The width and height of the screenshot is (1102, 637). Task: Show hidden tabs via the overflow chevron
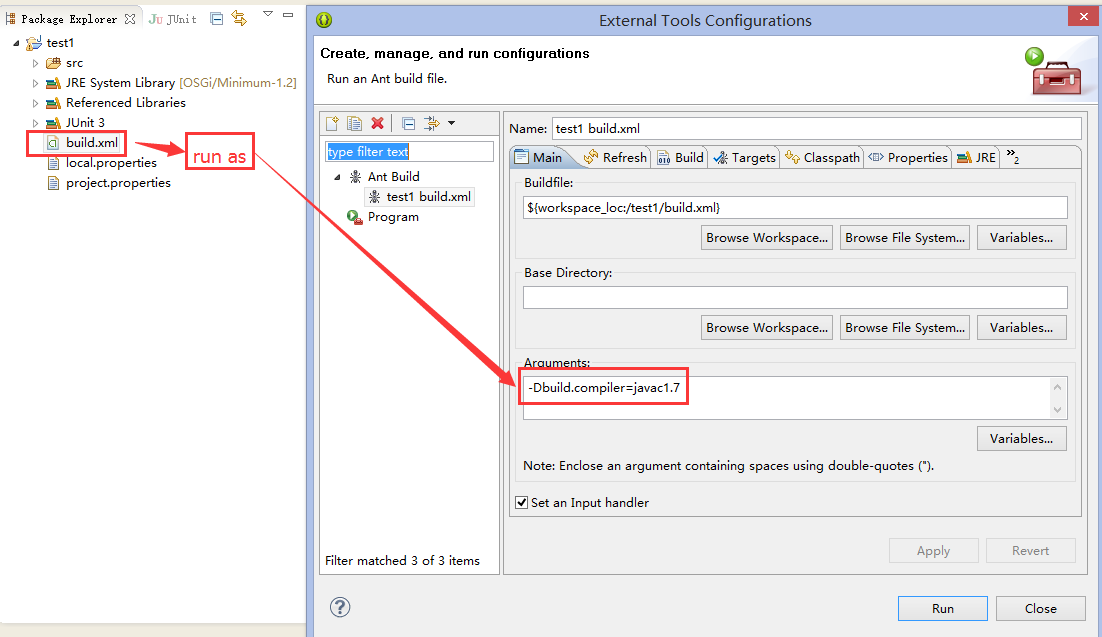pos(1012,157)
